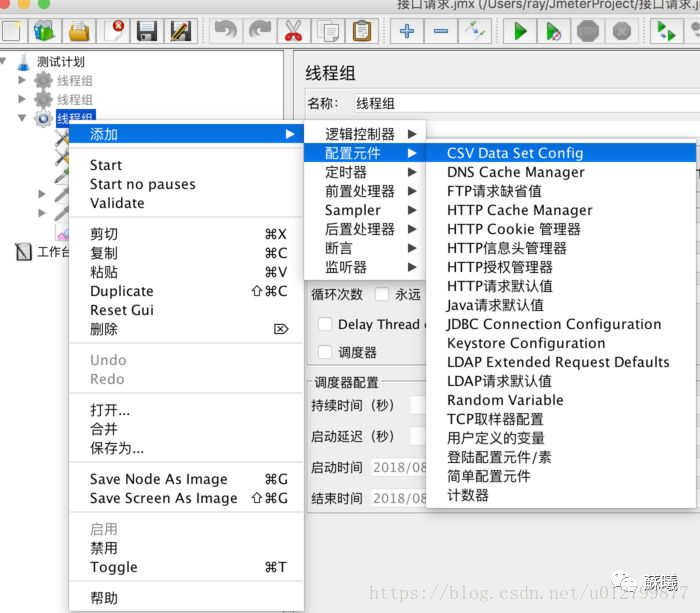Expand the first 线程组 tree node
Screen dimensions: 700x613
21,80
